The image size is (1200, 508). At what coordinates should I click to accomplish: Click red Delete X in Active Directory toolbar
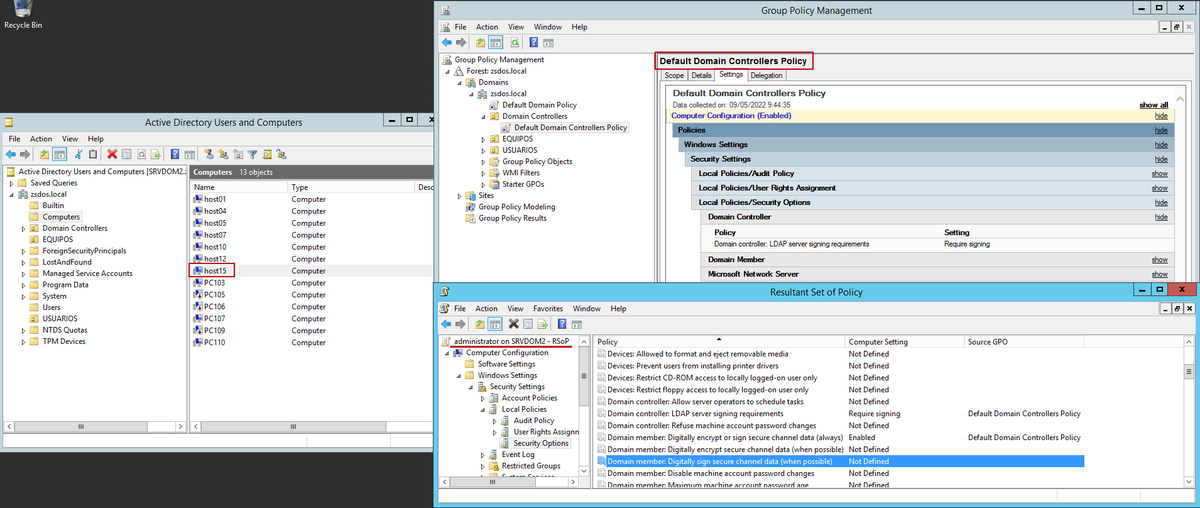[x=112, y=155]
